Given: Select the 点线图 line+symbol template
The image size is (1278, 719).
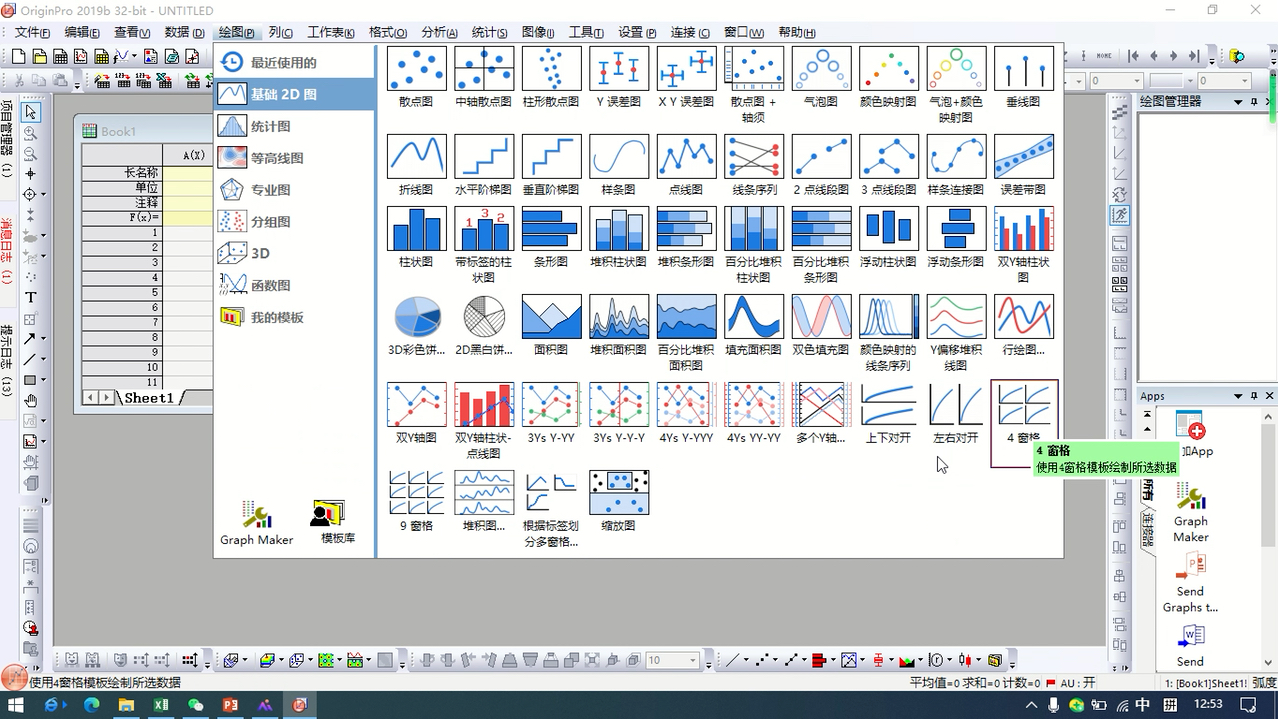Looking at the screenshot, I should [686, 165].
